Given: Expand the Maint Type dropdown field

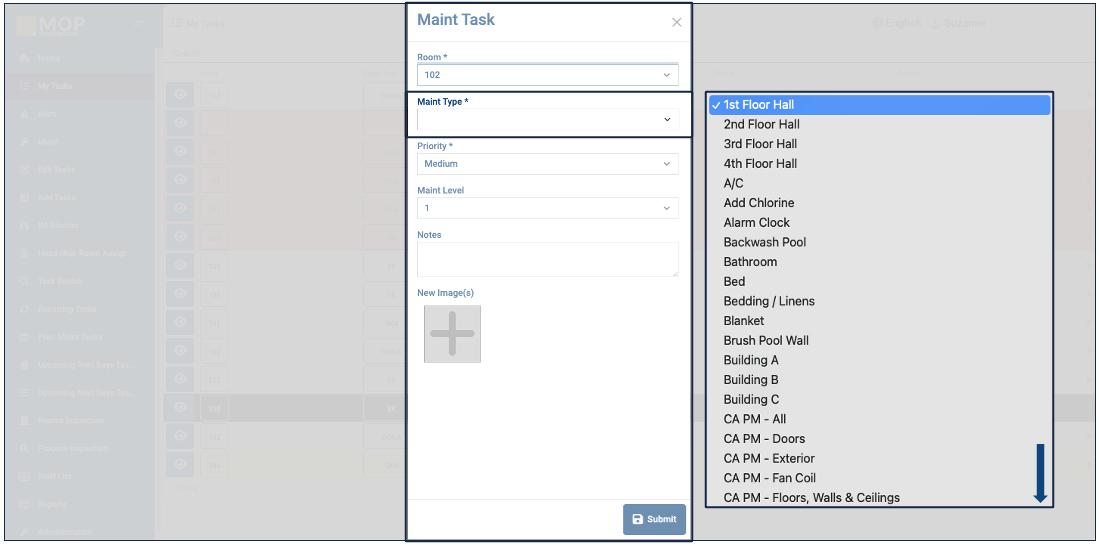Looking at the screenshot, I should pyautogui.click(x=547, y=120).
